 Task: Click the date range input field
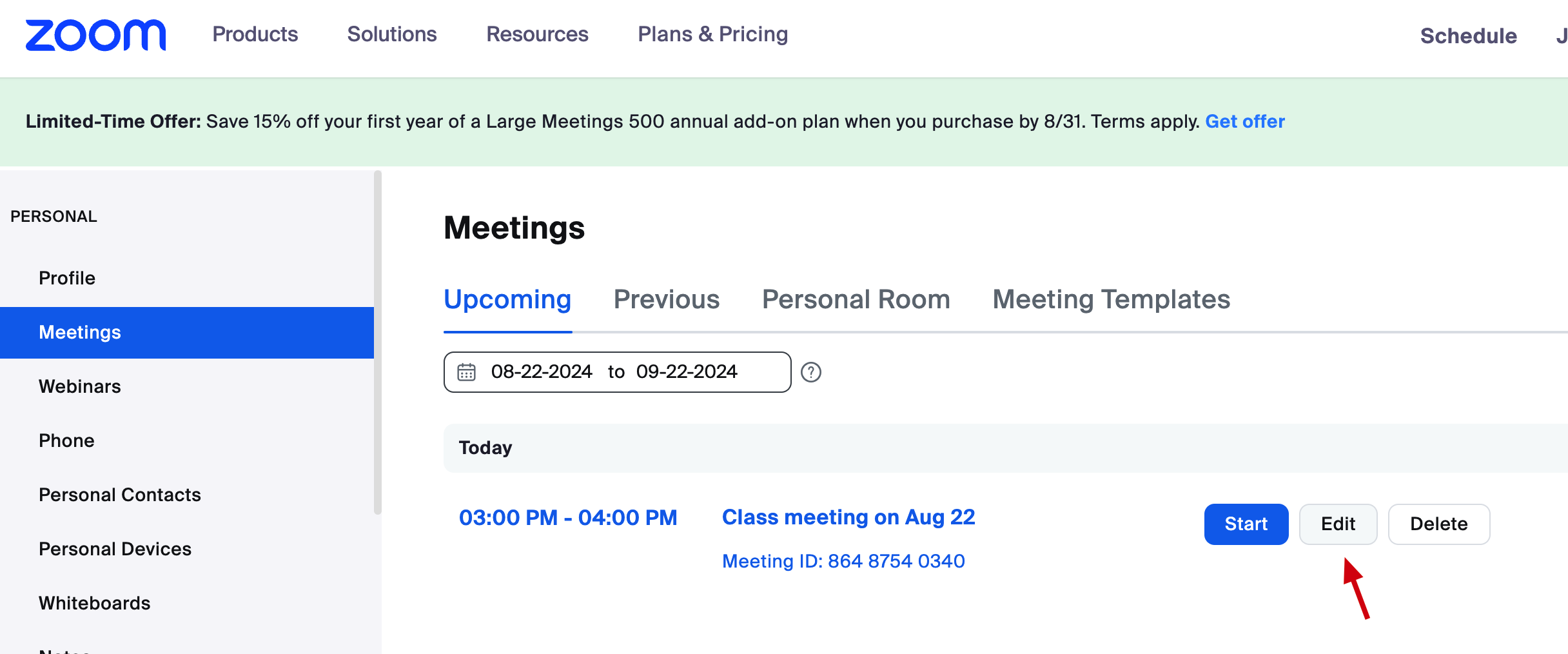click(x=617, y=372)
